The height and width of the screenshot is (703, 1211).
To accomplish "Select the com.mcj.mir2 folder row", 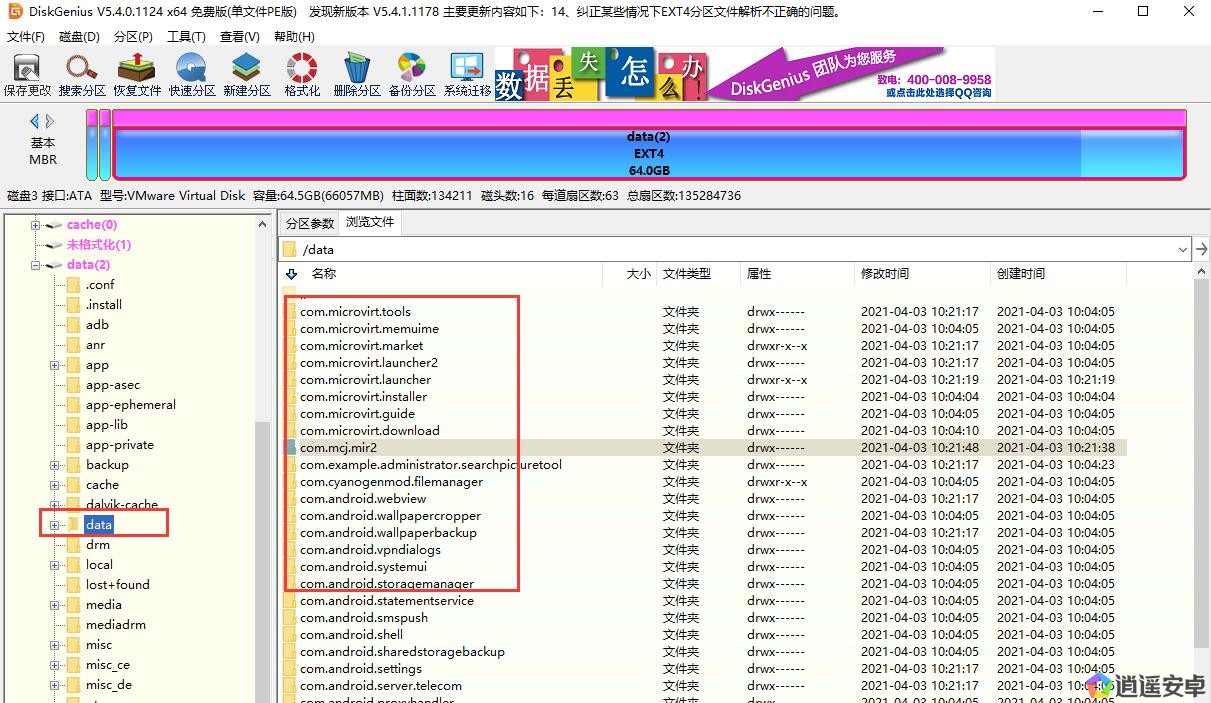I will [339, 448].
